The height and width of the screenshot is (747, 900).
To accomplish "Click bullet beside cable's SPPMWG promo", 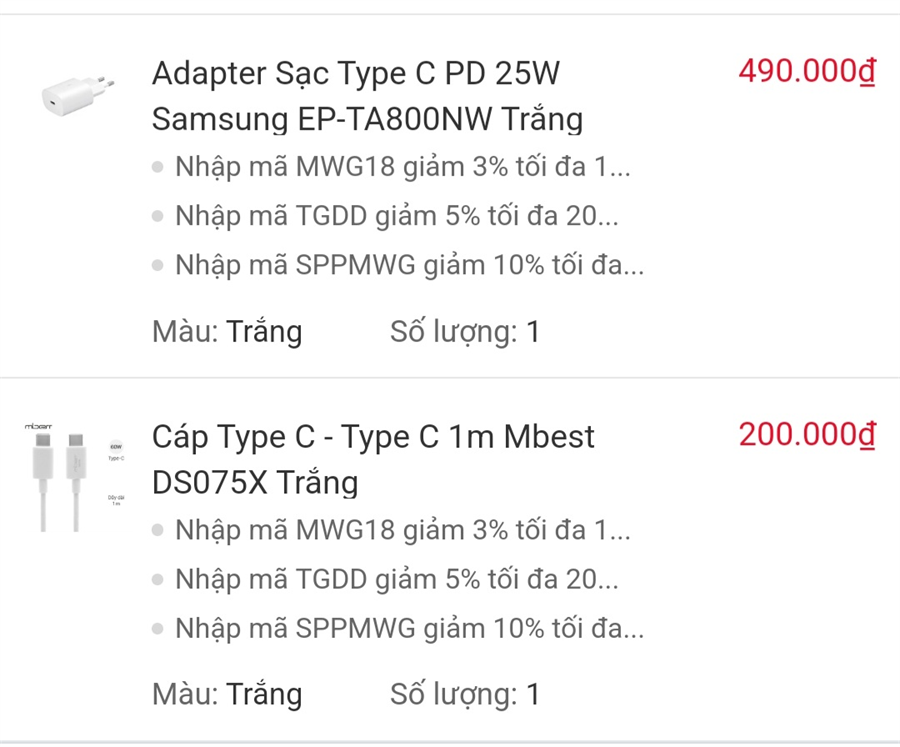I will click(x=158, y=629).
